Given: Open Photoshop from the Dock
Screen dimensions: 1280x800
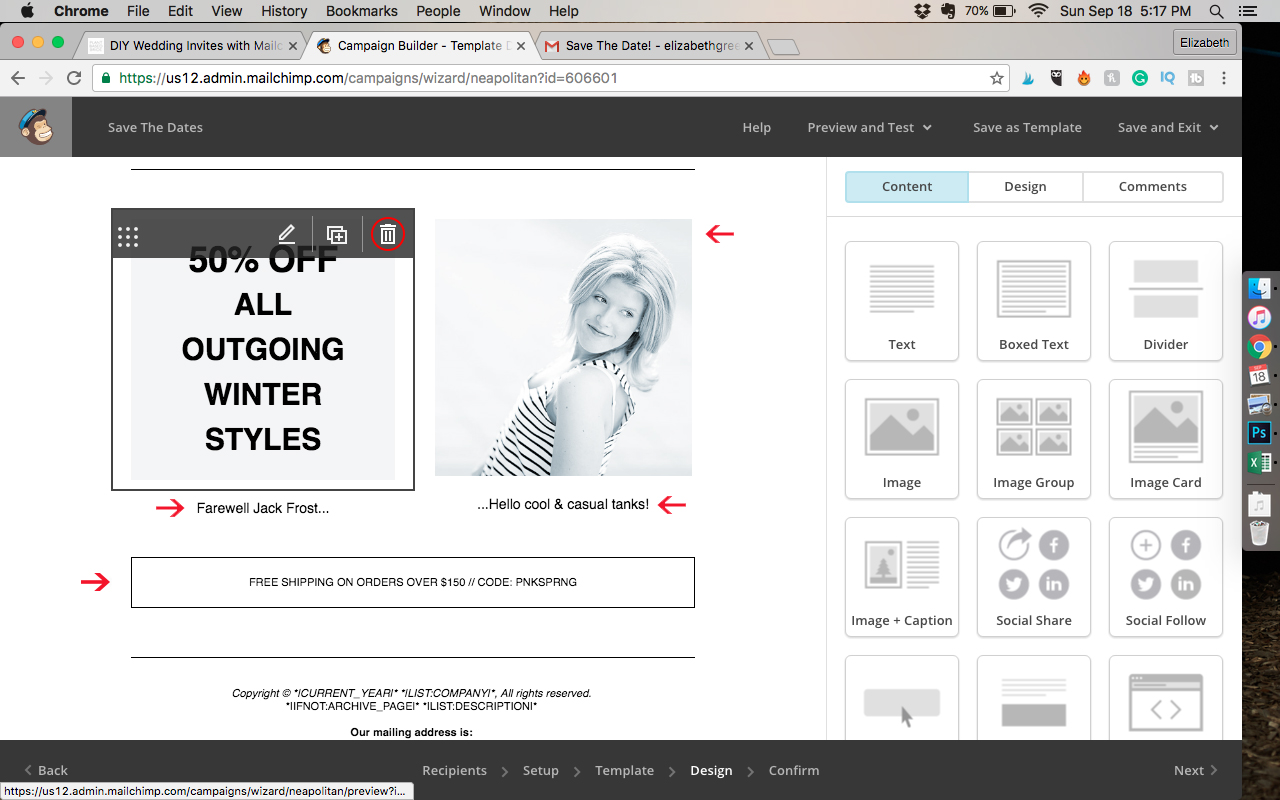Looking at the screenshot, I should (1259, 433).
